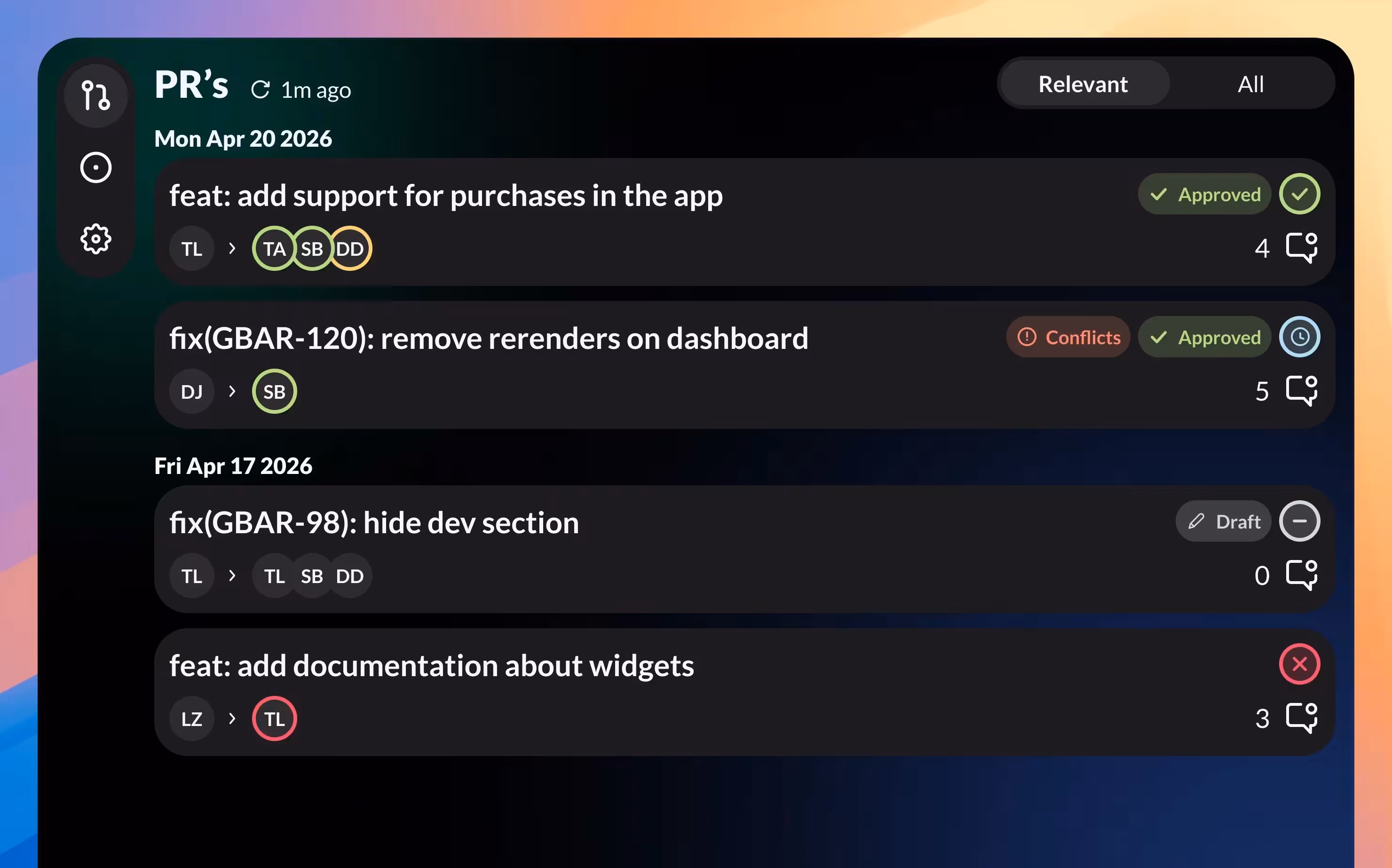Toggle the Draft badge on hide dev section

(x=1223, y=521)
